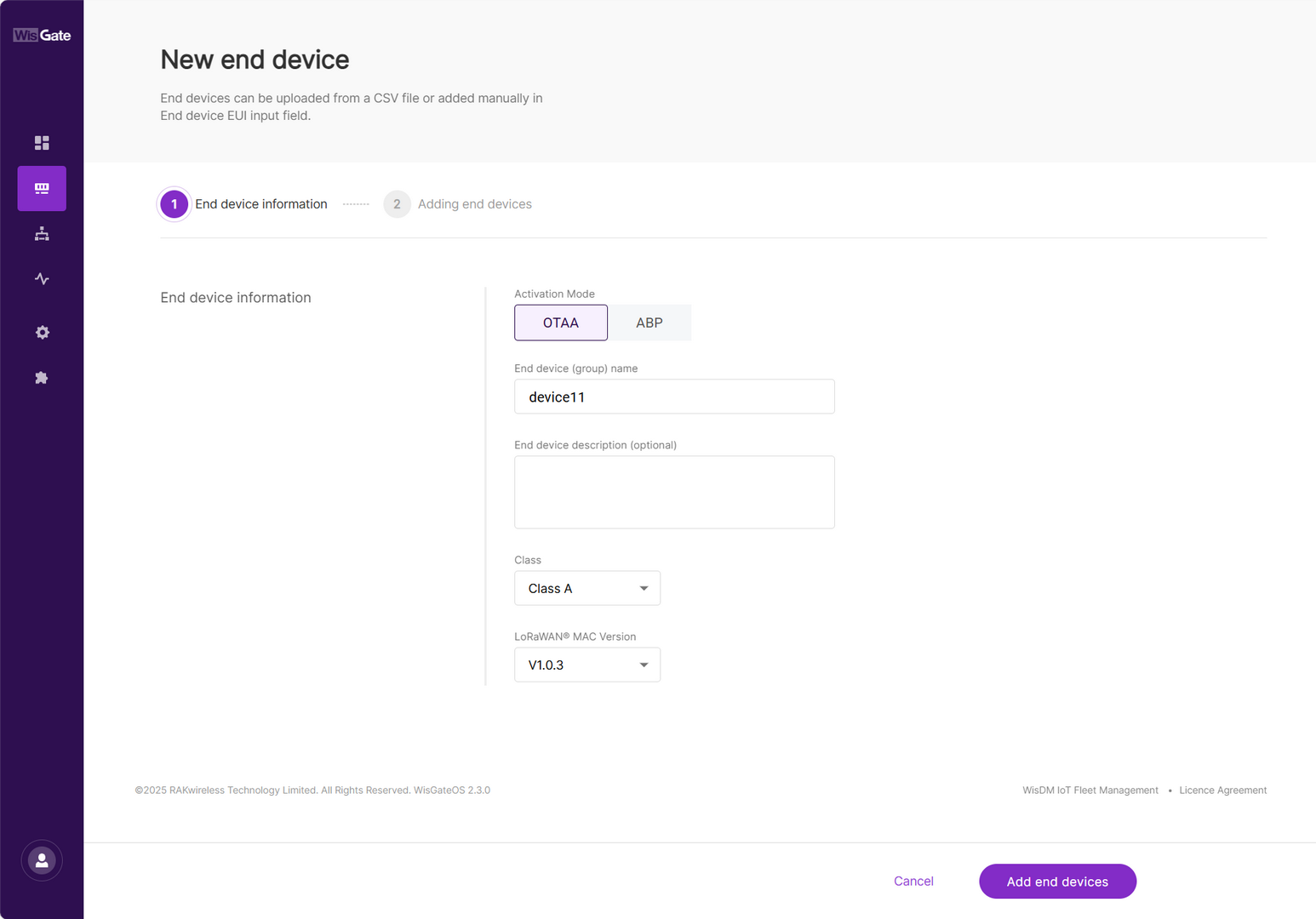Viewport: 1316px width, 919px height.
Task: Select the End Devices sidebar icon
Action: (41, 188)
